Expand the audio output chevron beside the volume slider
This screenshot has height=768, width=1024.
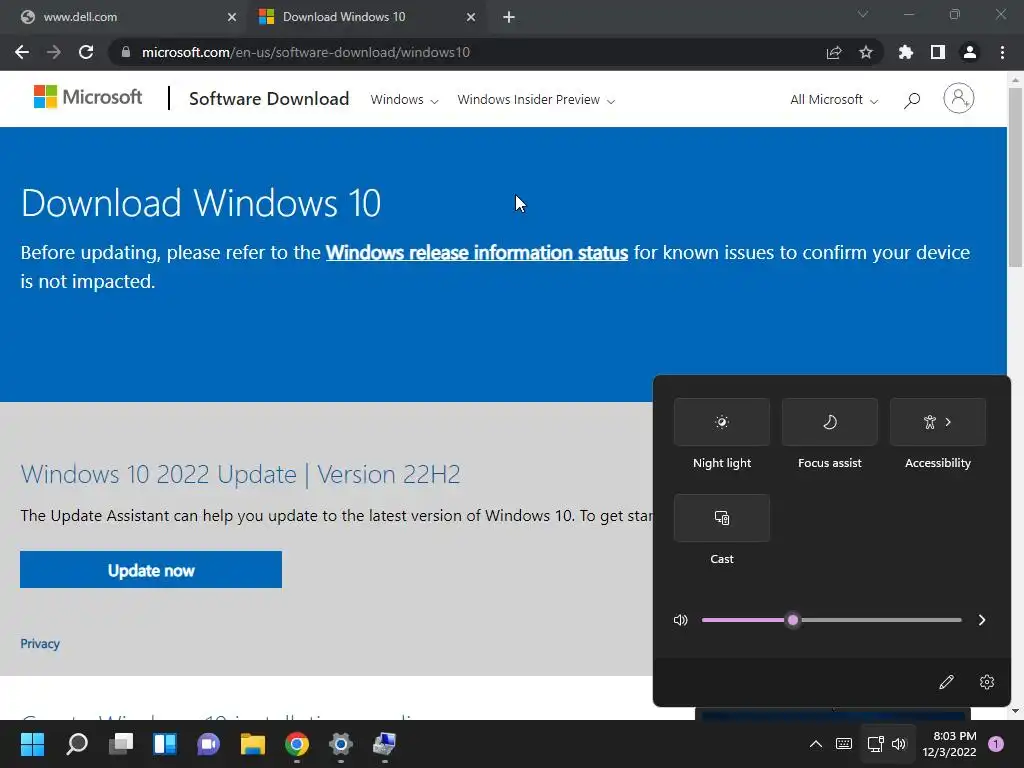click(x=982, y=620)
